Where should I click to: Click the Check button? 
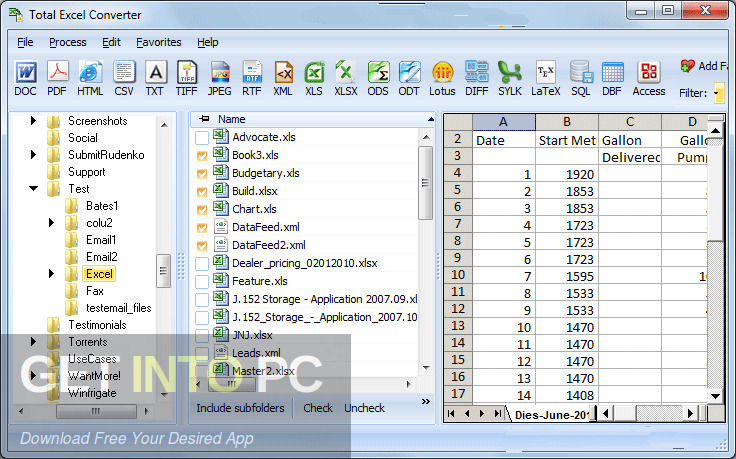(318, 408)
